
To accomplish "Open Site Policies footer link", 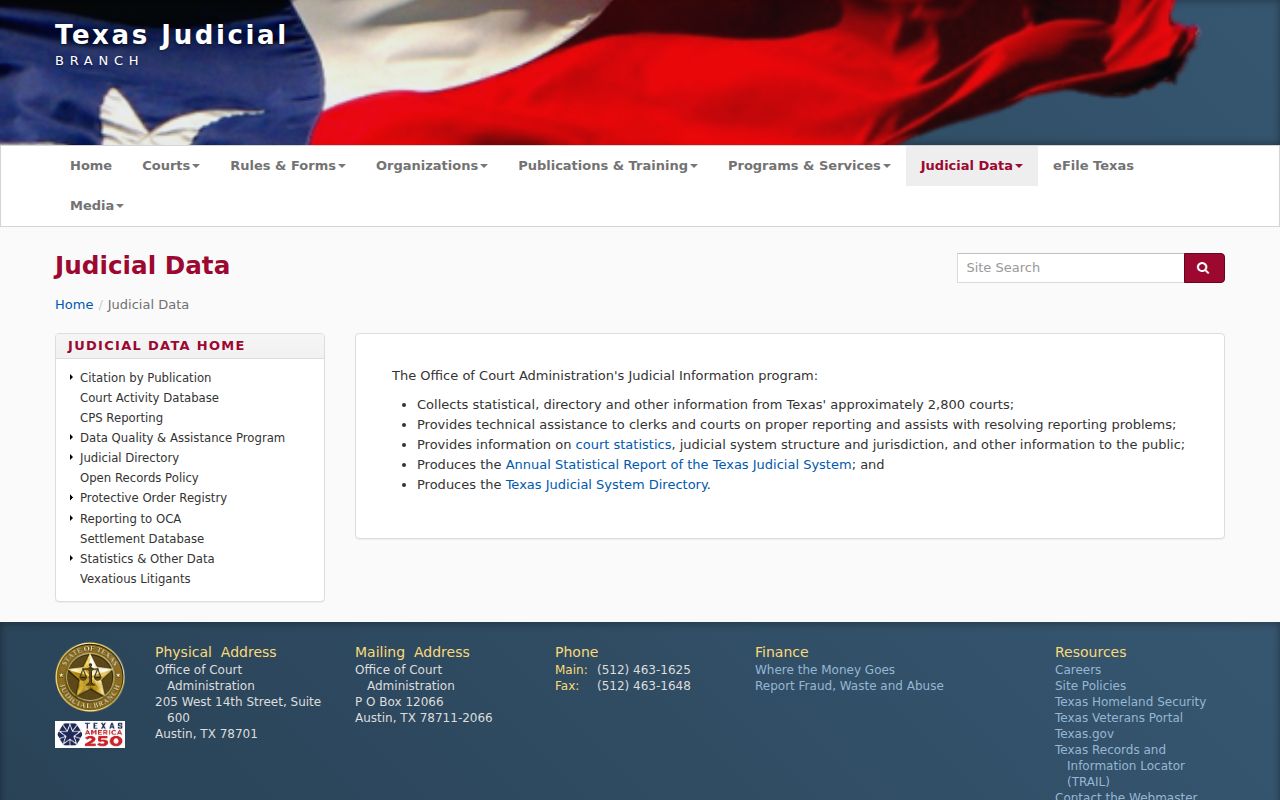I will point(1090,686).
